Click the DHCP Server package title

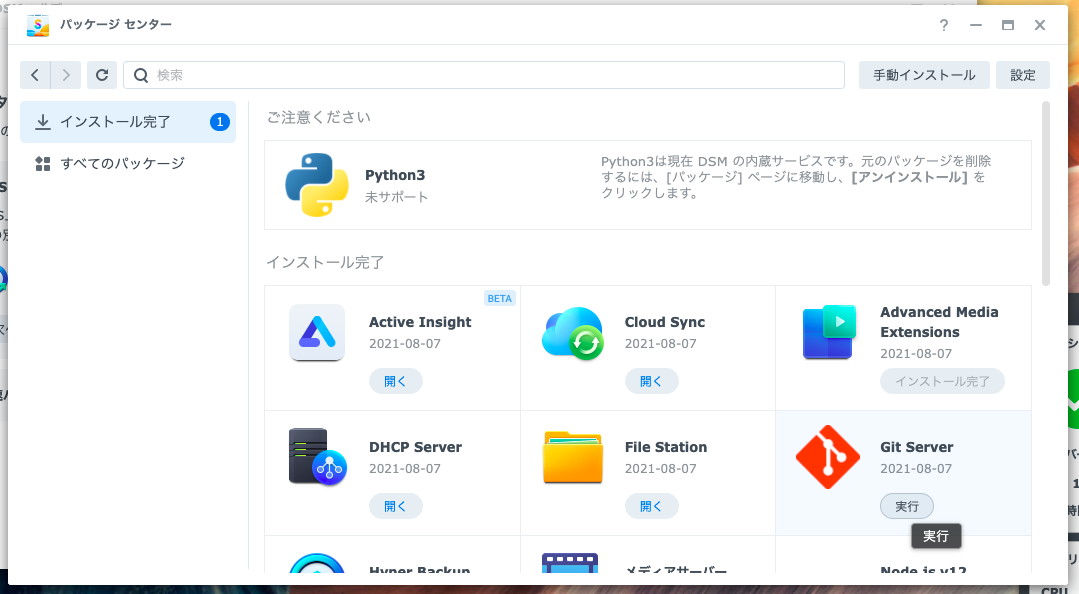[415, 447]
